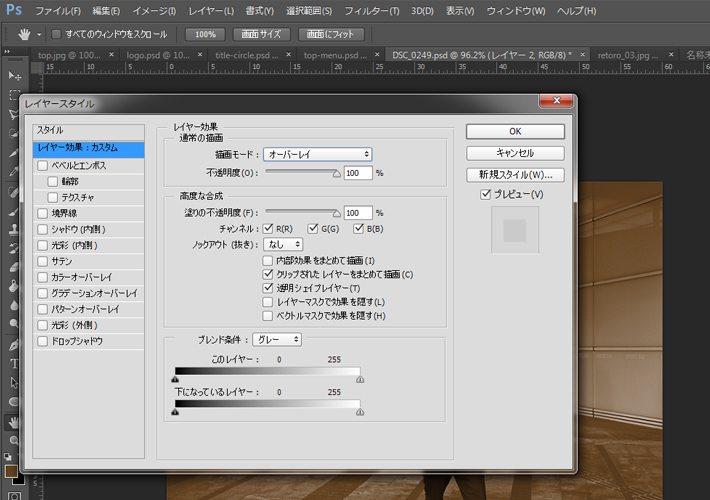Select the Clone Stamp tool
This screenshot has width=710, height=500.
[14, 229]
